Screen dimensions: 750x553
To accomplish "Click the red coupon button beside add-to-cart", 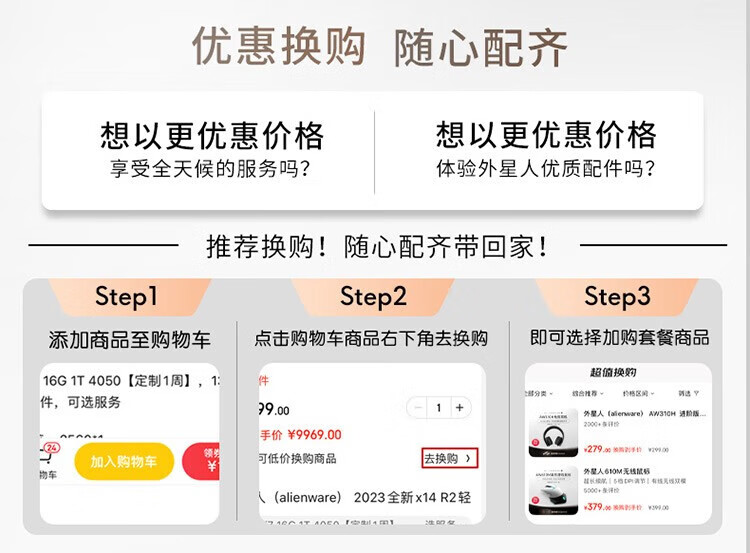I will pyautogui.click(x=201, y=461).
